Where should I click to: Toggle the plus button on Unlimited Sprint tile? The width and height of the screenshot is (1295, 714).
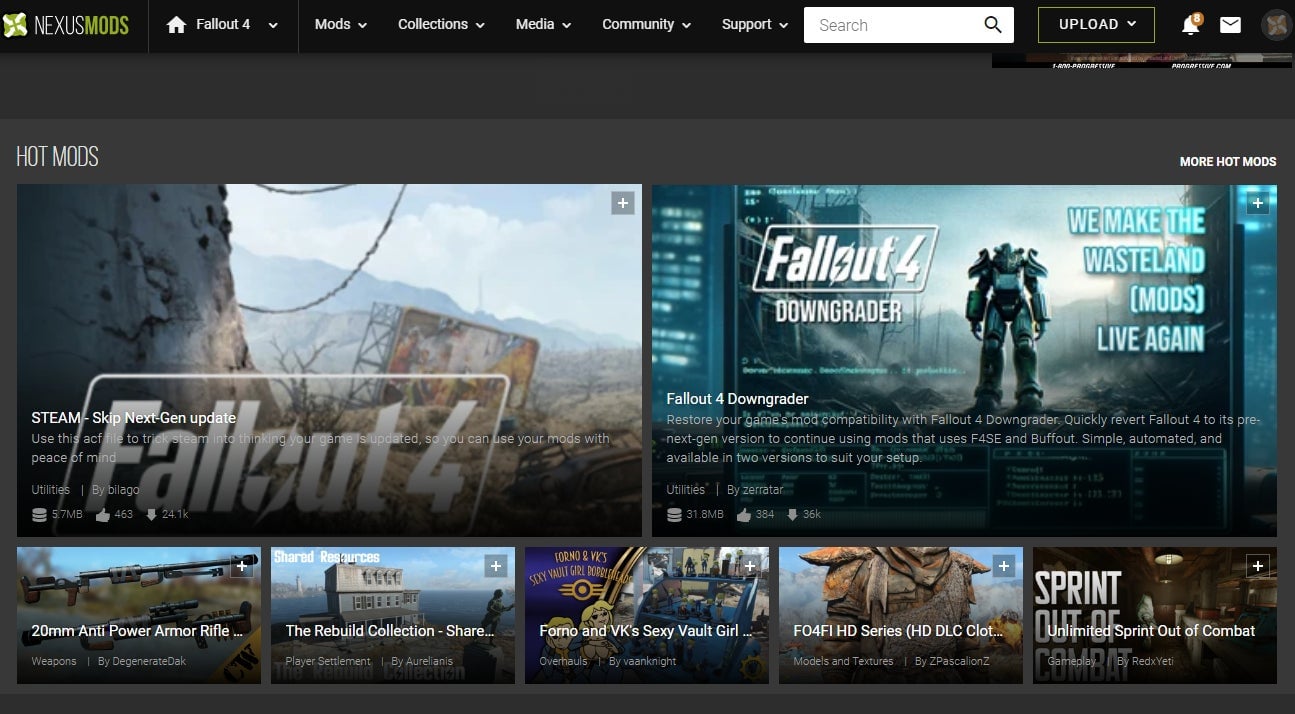click(1258, 565)
